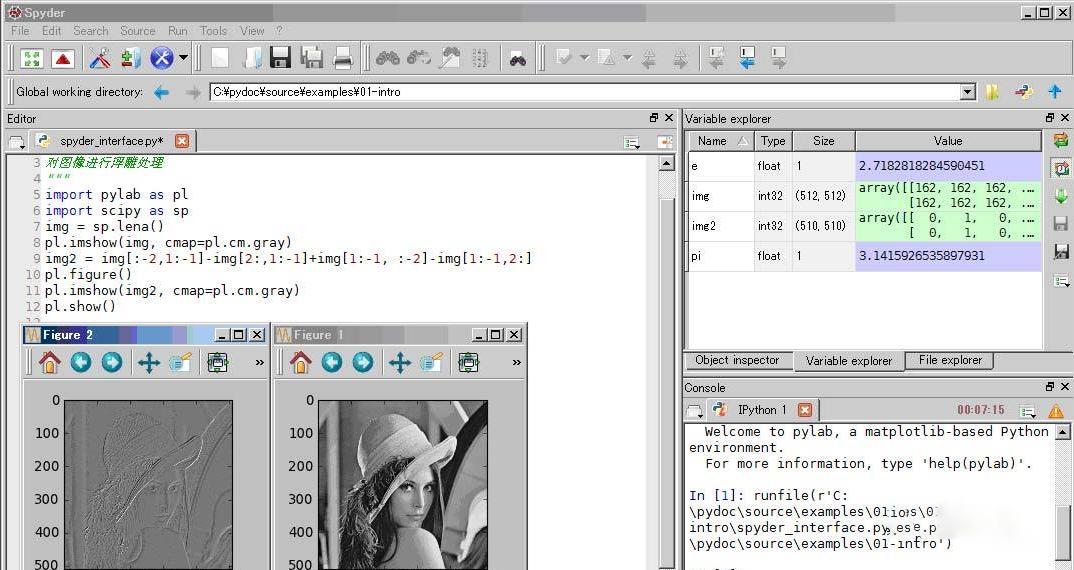Screen dimensions: 1074x570
Task: Toggle fullscreen mode red triangle button
Action: pyautogui.click(x=62, y=58)
